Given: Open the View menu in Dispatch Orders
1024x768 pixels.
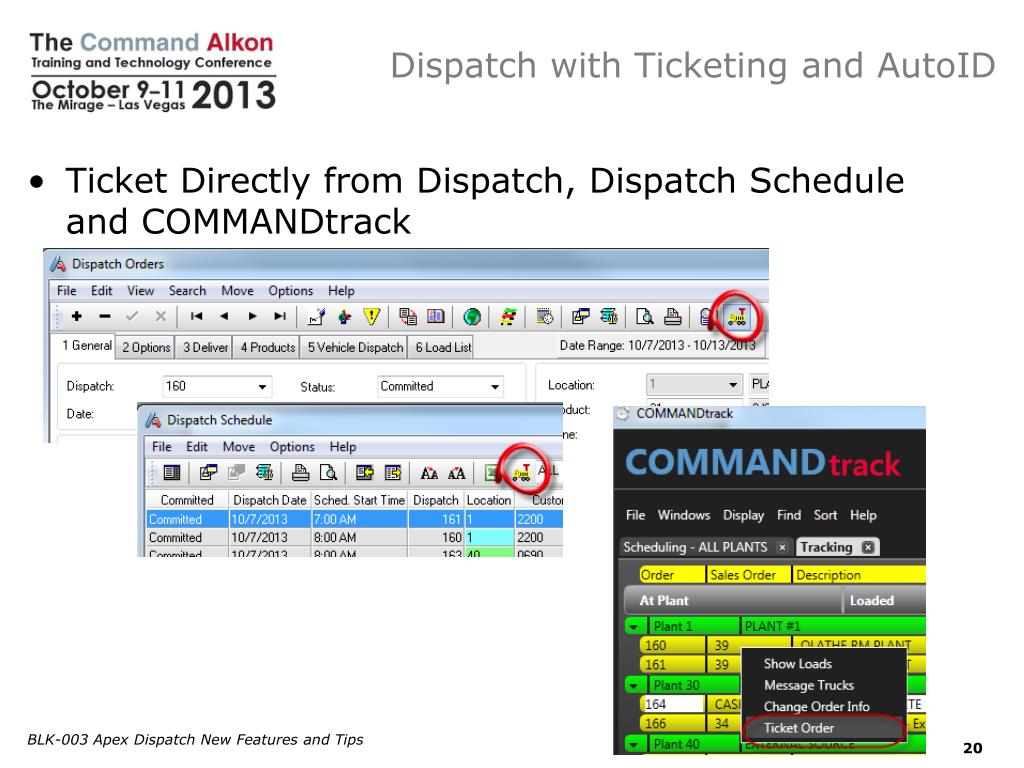Looking at the screenshot, I should pyautogui.click(x=140, y=291).
